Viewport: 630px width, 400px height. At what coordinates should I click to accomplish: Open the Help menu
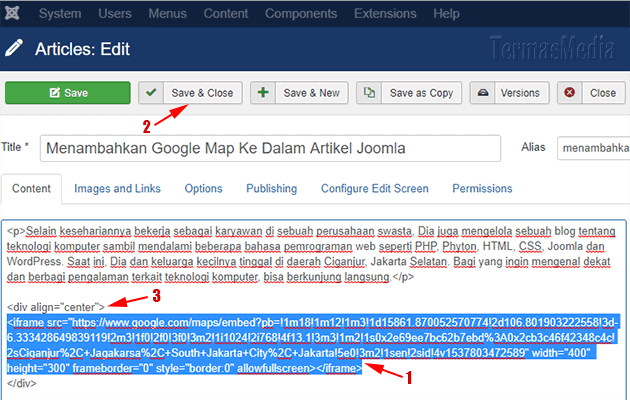[446, 13]
